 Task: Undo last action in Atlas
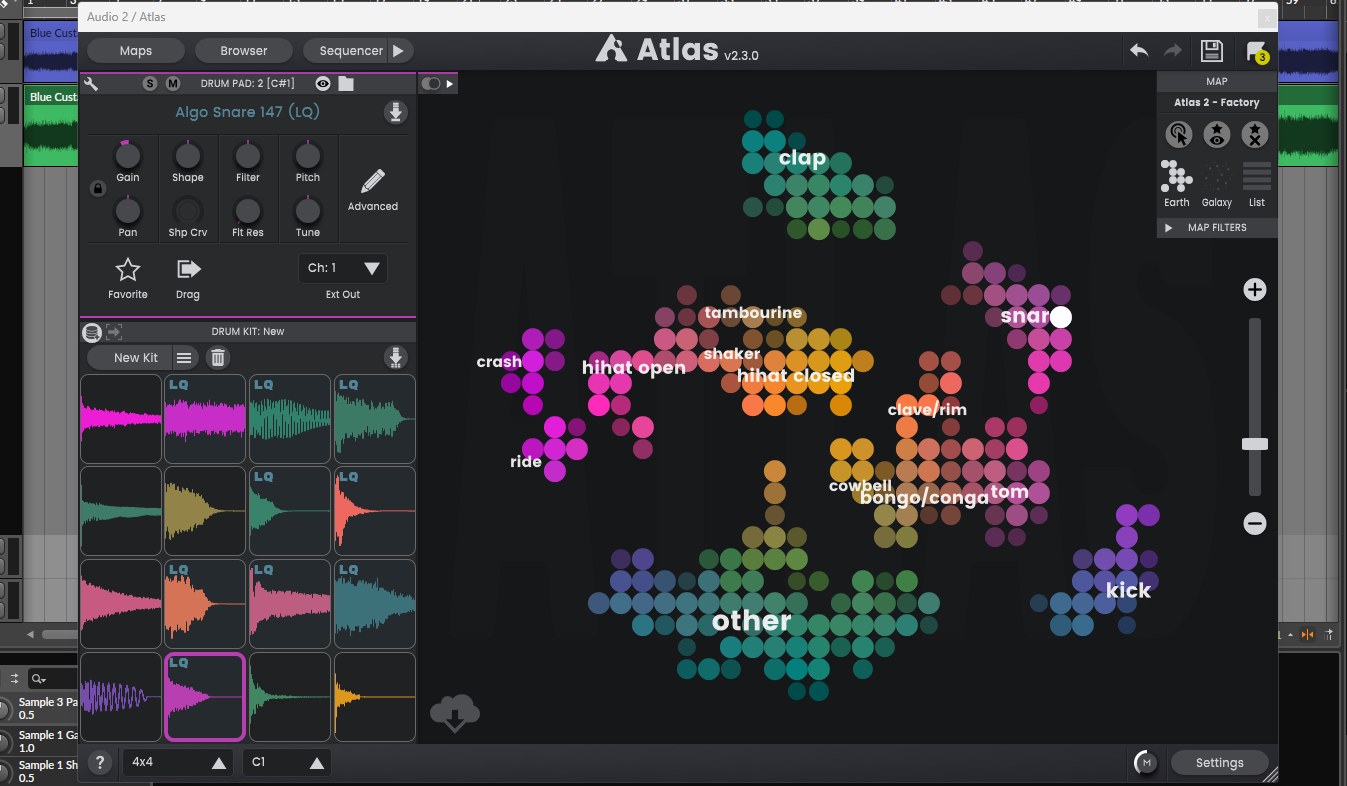point(1139,50)
